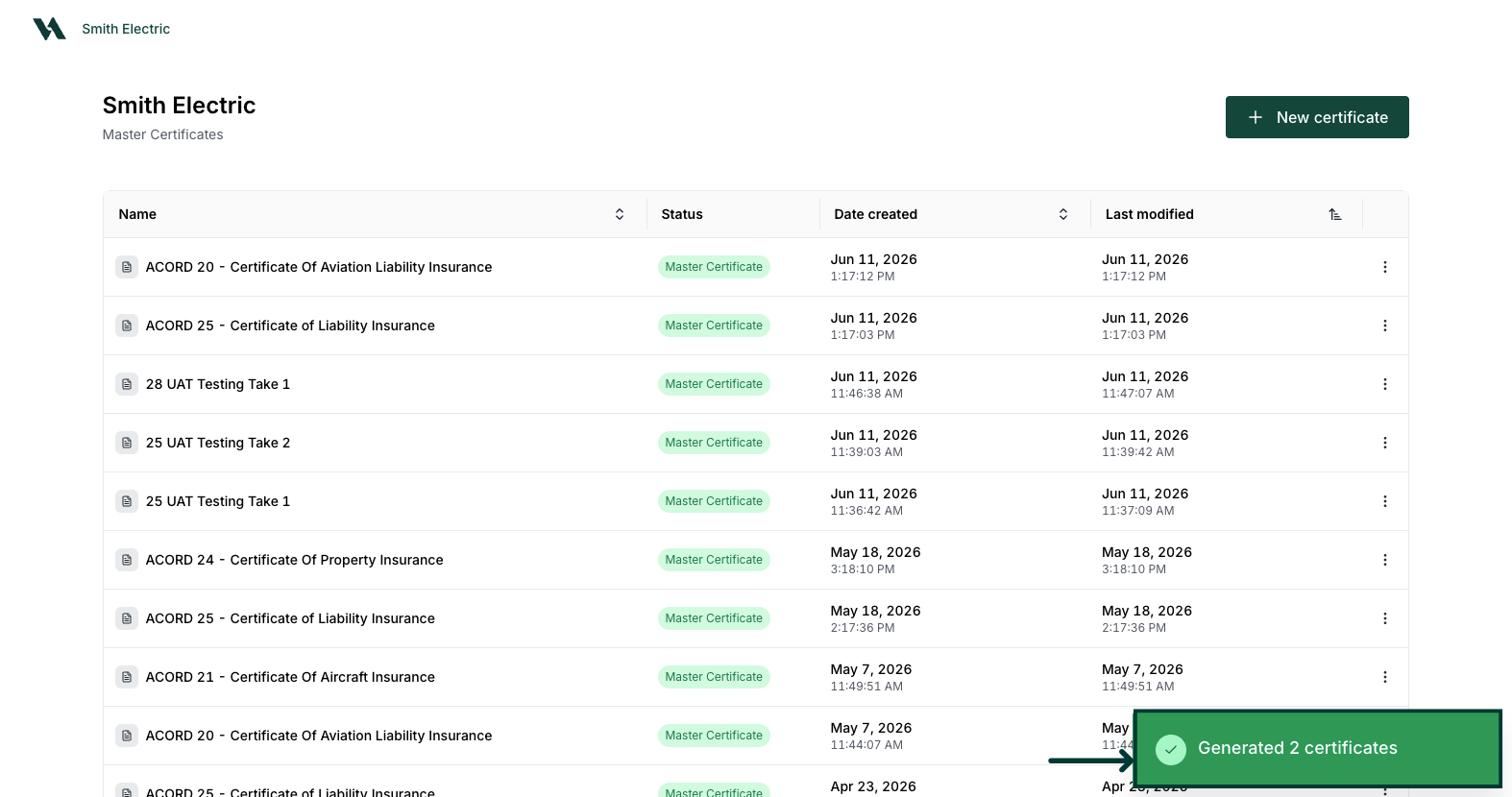Click the document icon beside 25 UAT Testing Take 2
1512x797 pixels.
[127, 443]
